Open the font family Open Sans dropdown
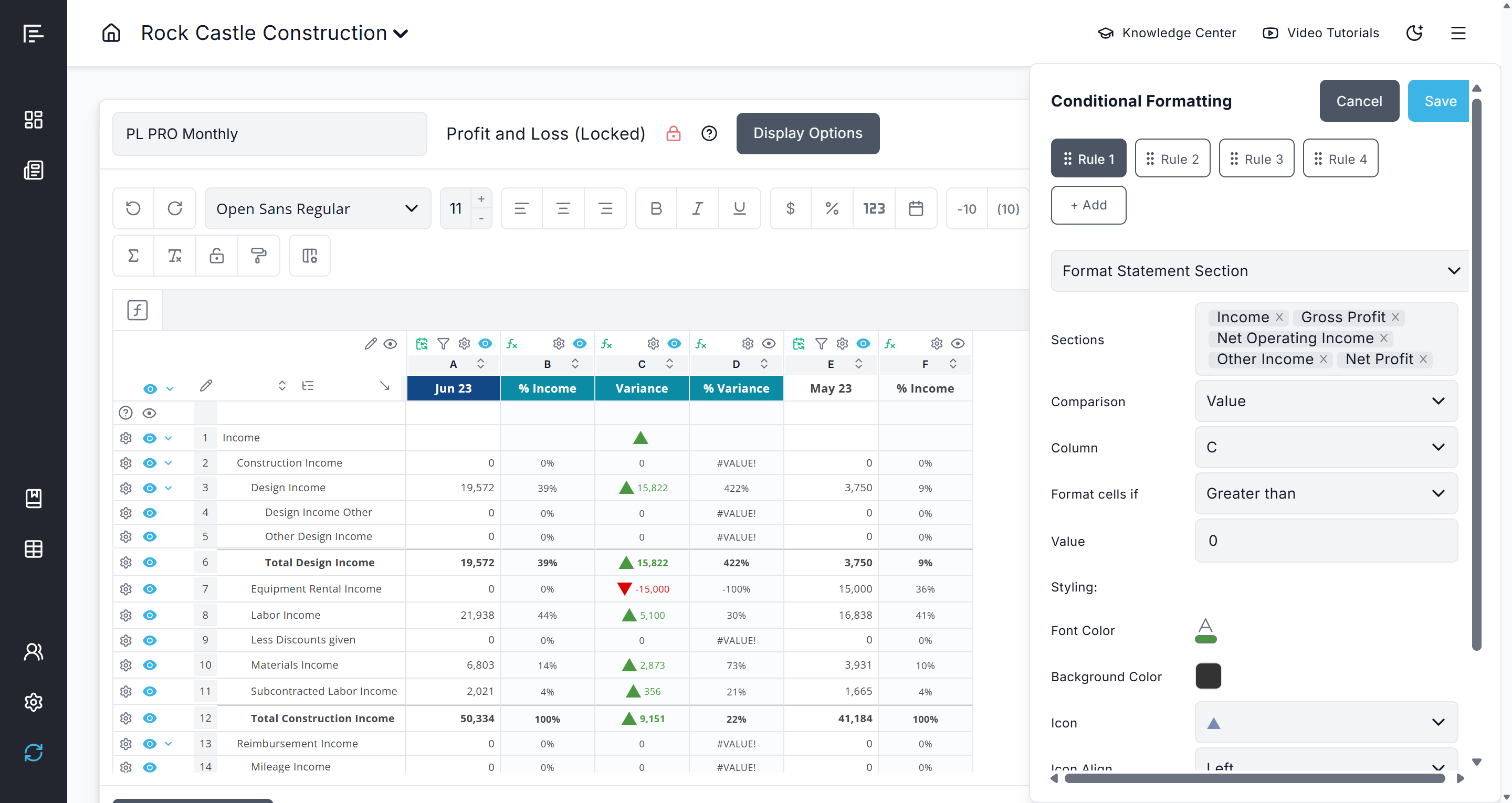The height and width of the screenshot is (803, 1512). [x=318, y=208]
